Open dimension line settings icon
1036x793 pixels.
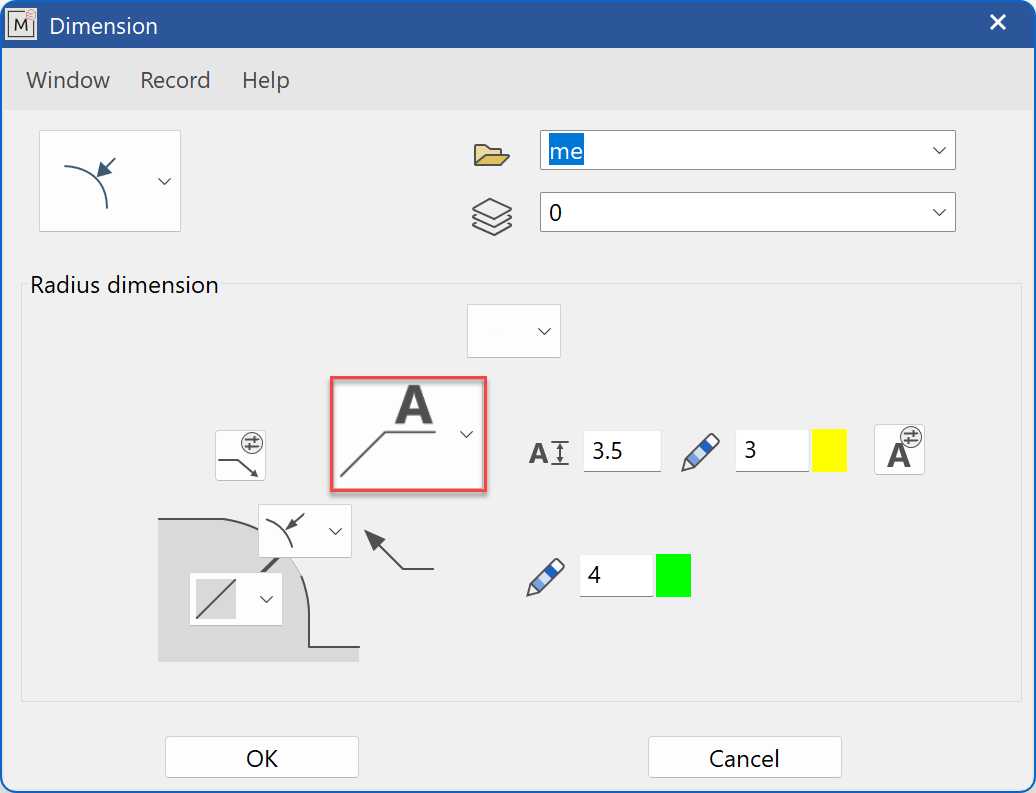point(241,456)
